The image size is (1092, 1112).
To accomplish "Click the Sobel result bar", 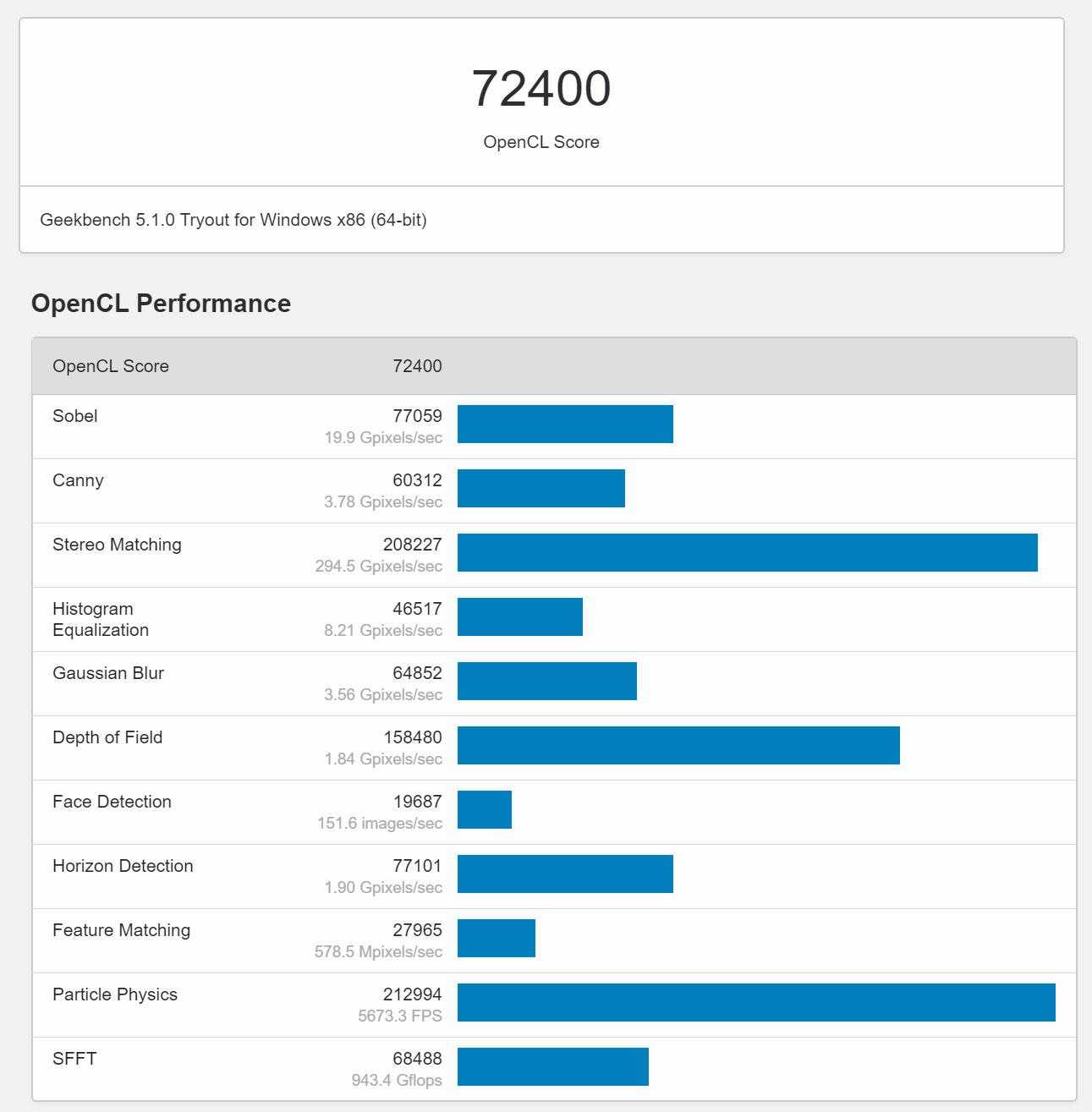I will [565, 424].
